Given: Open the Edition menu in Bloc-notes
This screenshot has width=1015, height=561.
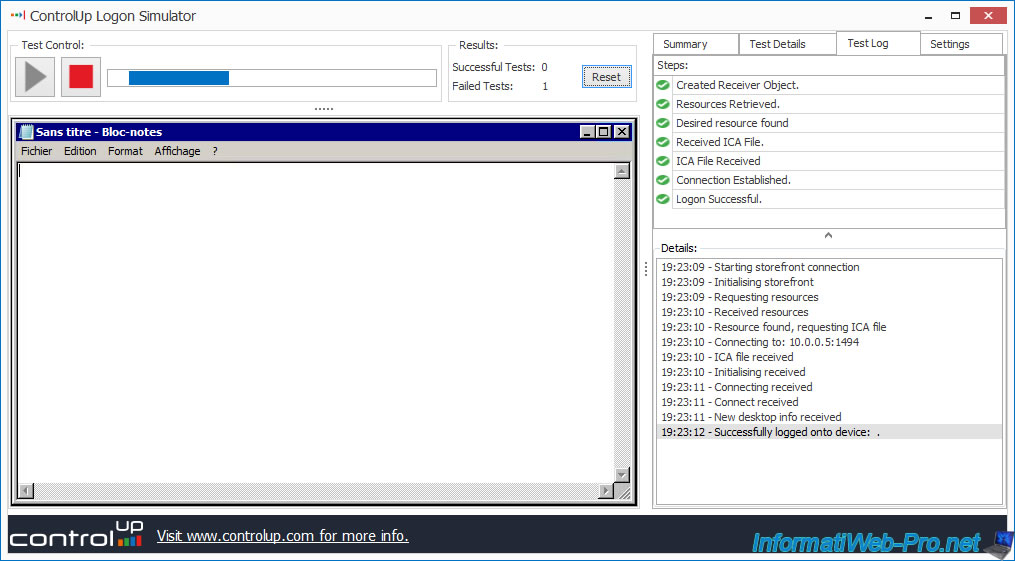Looking at the screenshot, I should point(80,151).
